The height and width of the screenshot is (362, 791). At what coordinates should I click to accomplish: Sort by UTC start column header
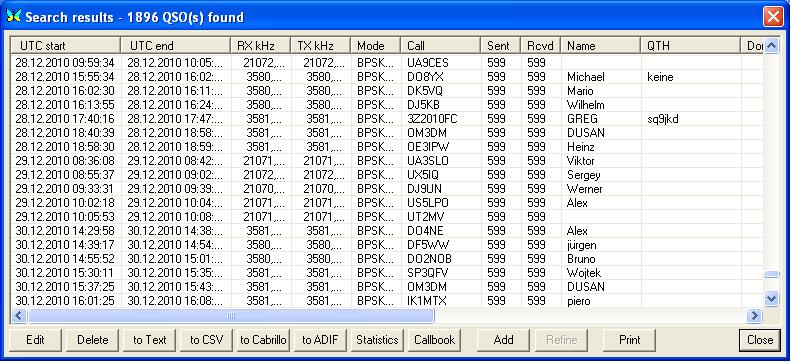[x=66, y=46]
